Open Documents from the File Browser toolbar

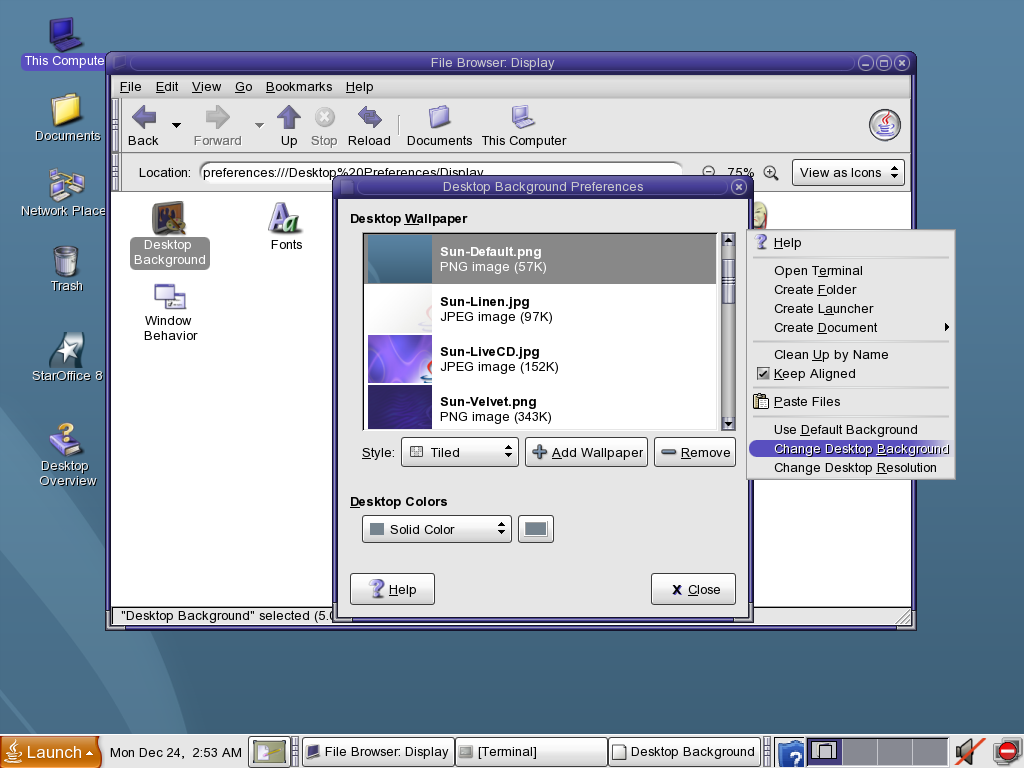coord(439,125)
